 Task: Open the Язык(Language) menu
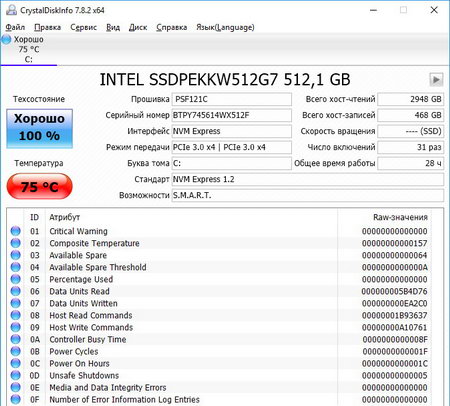pyautogui.click(x=225, y=27)
